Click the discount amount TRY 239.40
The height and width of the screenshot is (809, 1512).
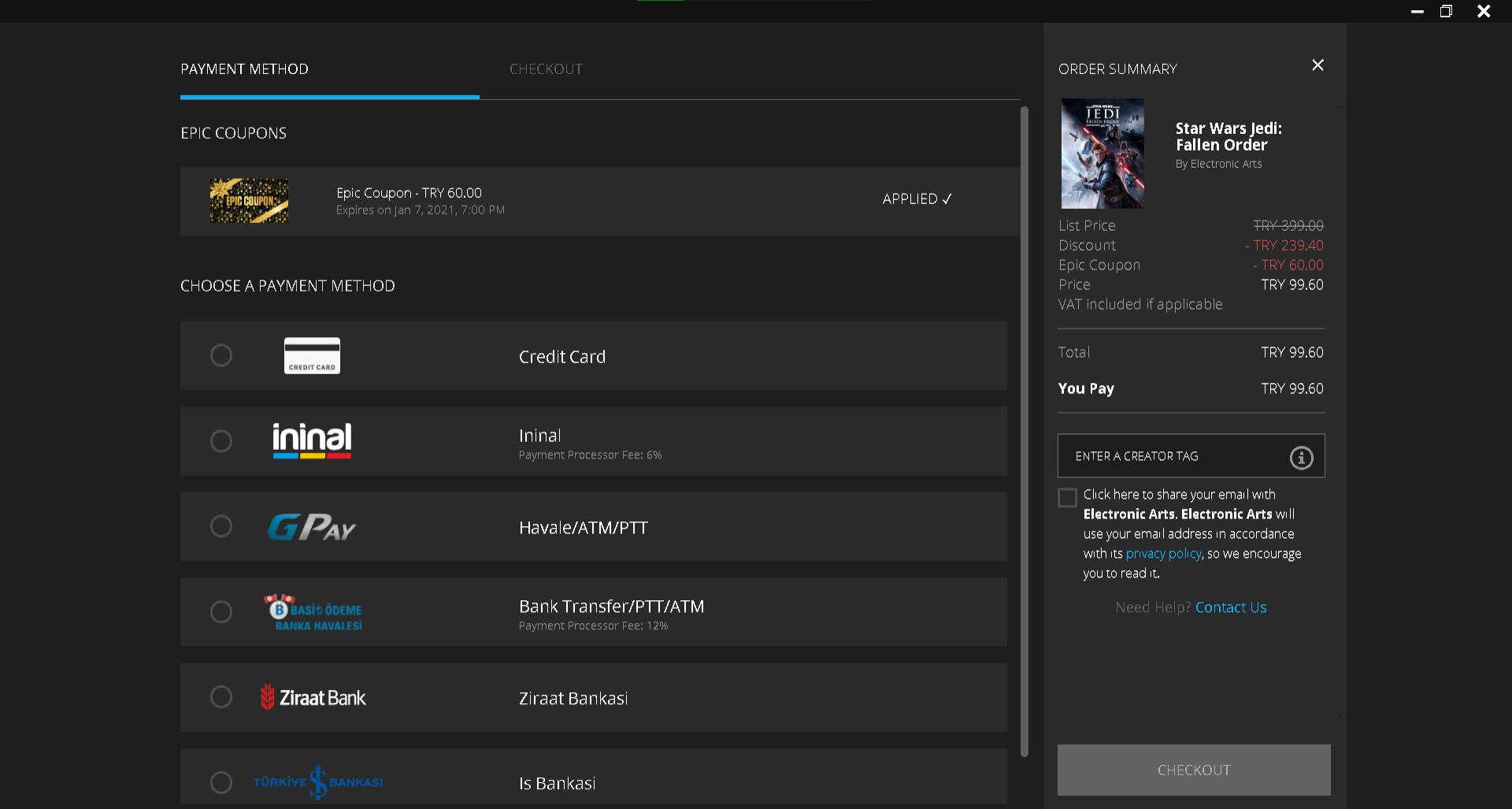tap(1284, 245)
